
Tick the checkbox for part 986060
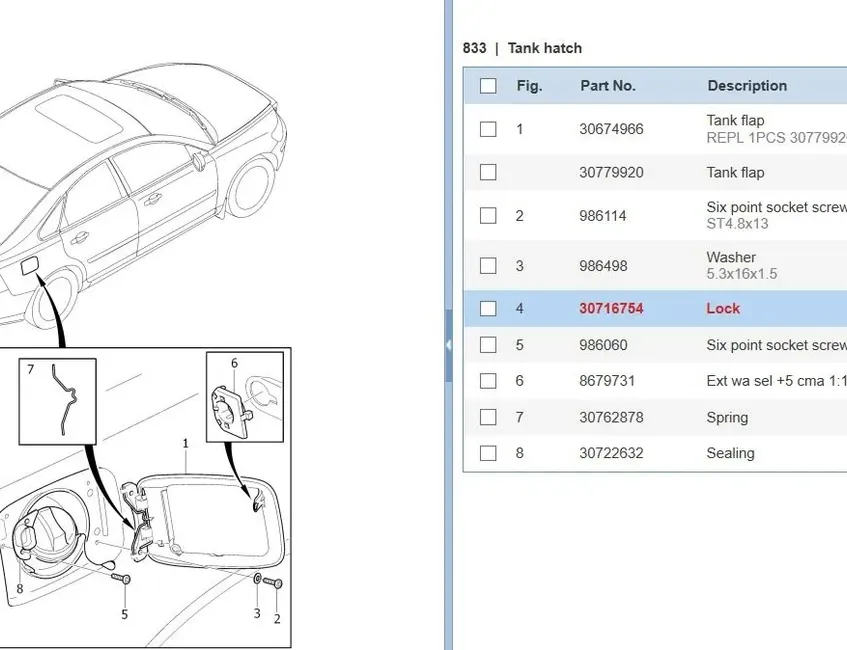(487, 344)
